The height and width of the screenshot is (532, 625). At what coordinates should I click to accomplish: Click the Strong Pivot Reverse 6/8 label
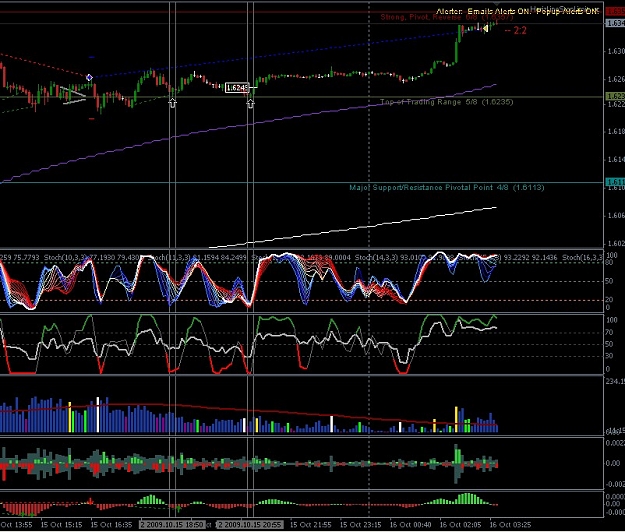(447, 17)
